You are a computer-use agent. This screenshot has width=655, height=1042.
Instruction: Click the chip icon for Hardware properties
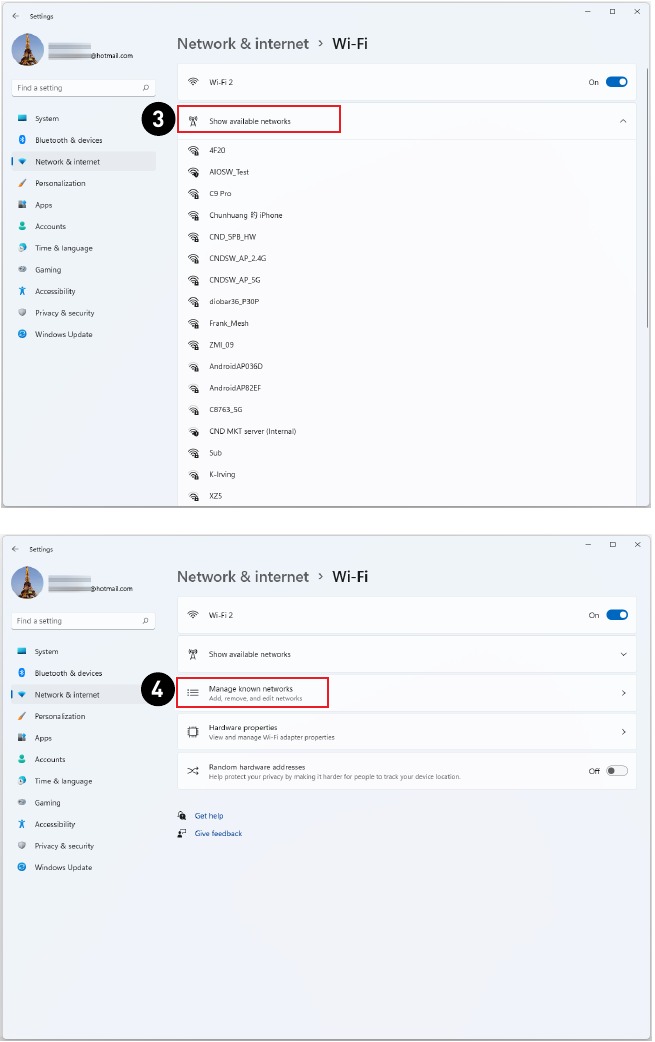pyautogui.click(x=193, y=732)
